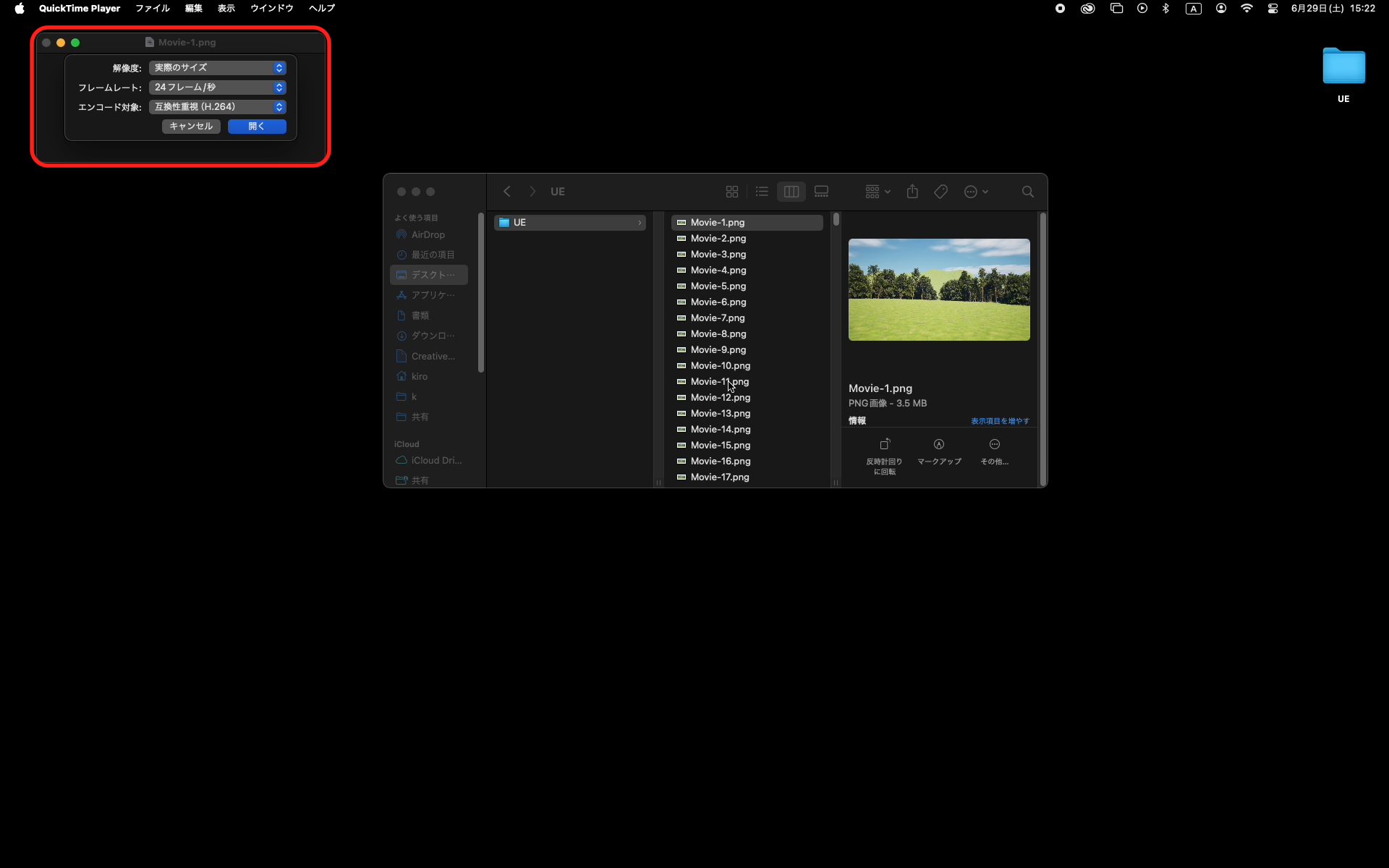
Task: Select Movie-8.png in file list
Action: (x=747, y=334)
